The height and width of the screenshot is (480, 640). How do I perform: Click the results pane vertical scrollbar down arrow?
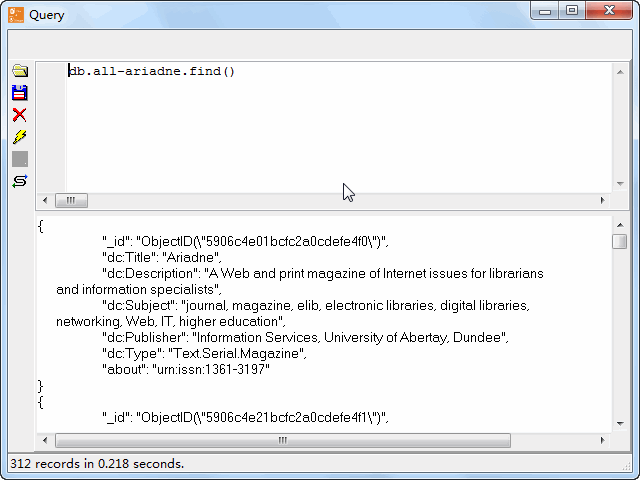coord(620,424)
